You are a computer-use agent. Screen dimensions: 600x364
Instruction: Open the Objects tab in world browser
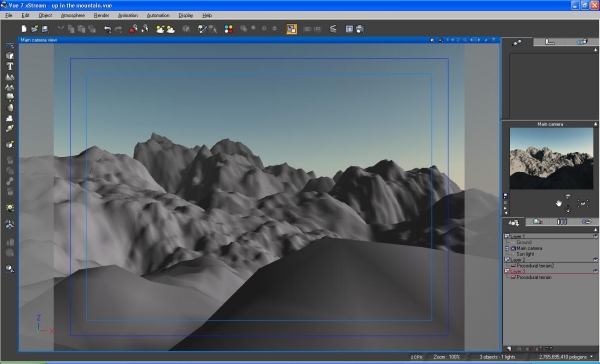(x=514, y=222)
